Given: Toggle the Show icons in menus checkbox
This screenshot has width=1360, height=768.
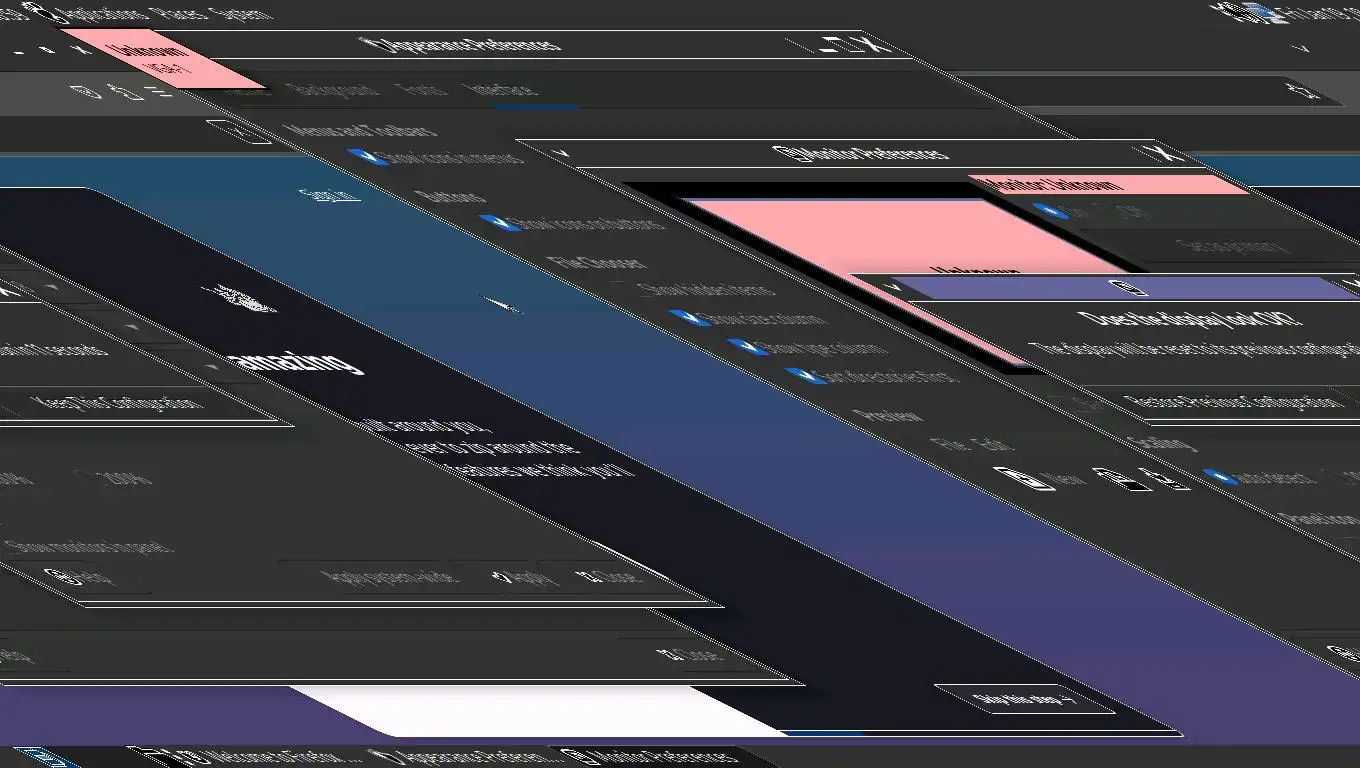Looking at the screenshot, I should [x=436, y=158].
